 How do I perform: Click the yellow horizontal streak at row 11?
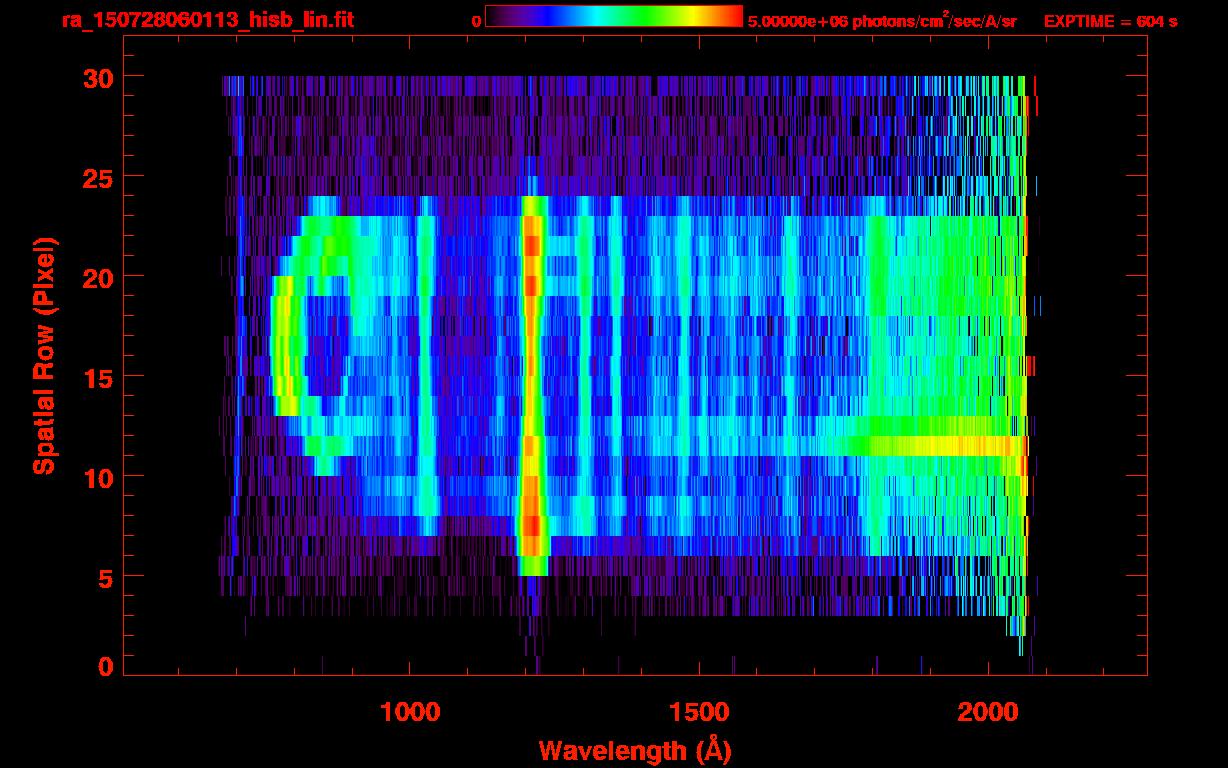pyautogui.click(x=945, y=445)
